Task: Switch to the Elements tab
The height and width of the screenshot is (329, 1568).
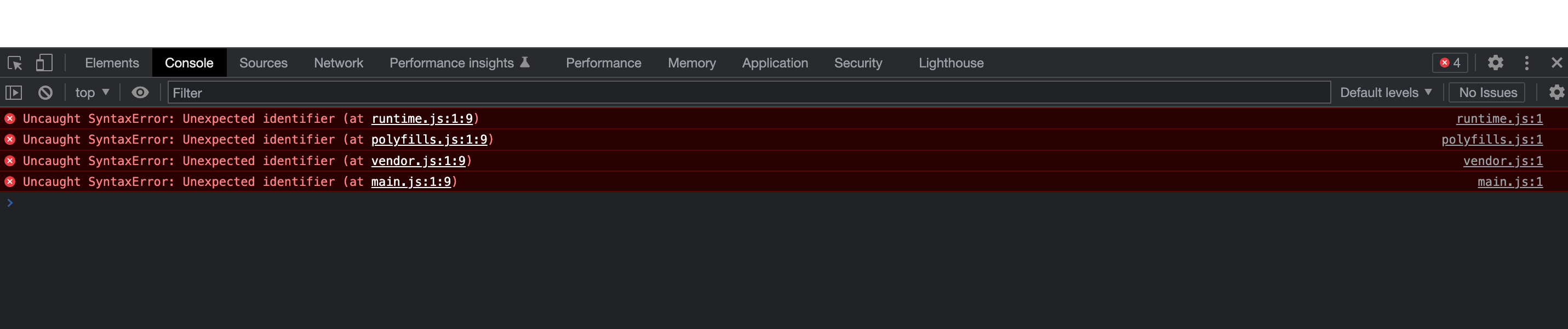Action: pos(111,63)
